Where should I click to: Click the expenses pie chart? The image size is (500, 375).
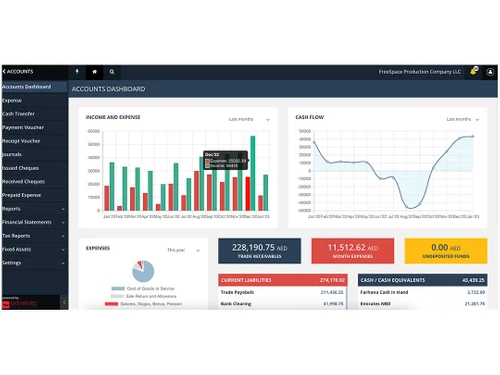pyautogui.click(x=143, y=271)
